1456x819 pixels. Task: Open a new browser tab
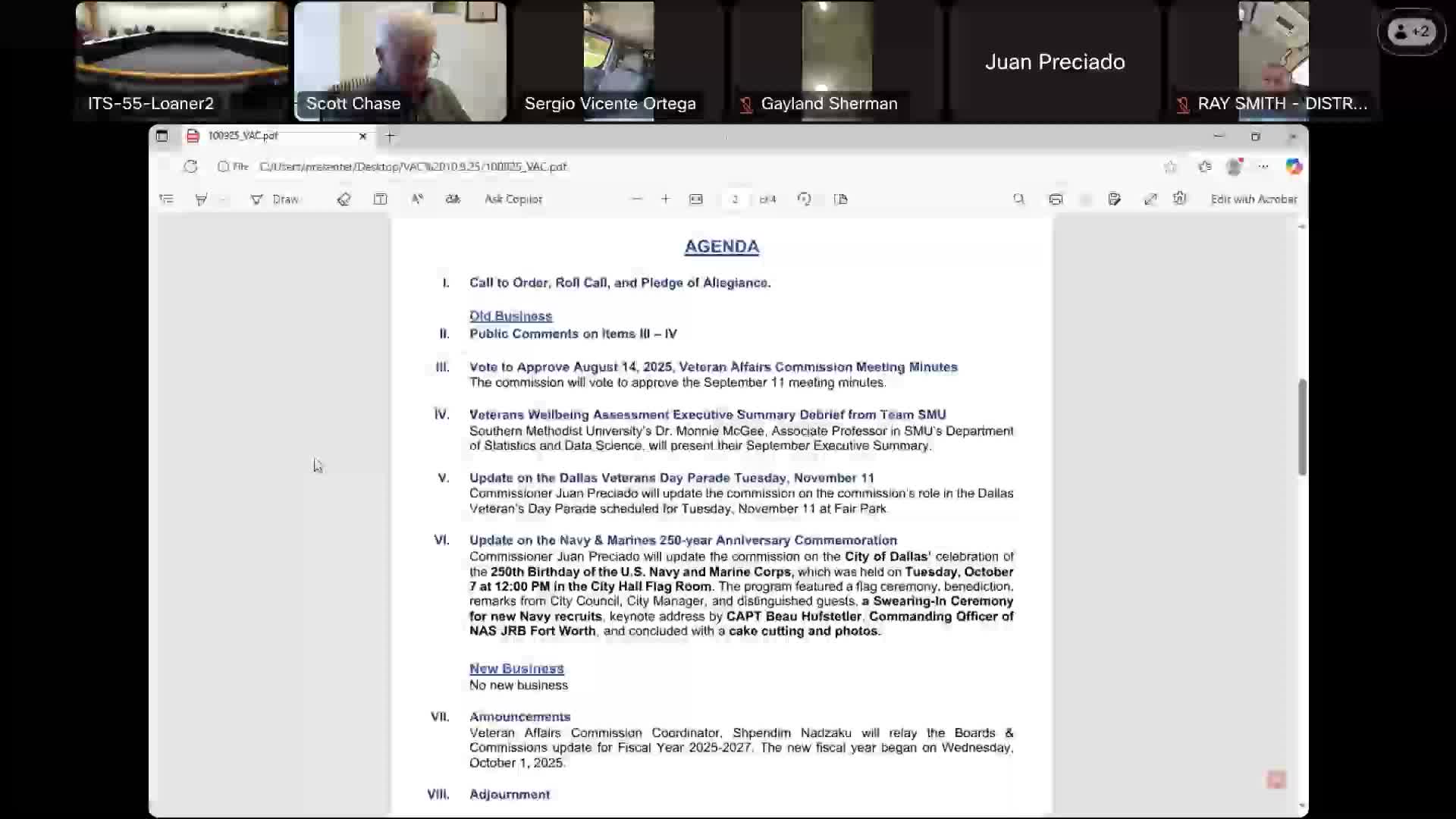(x=390, y=136)
